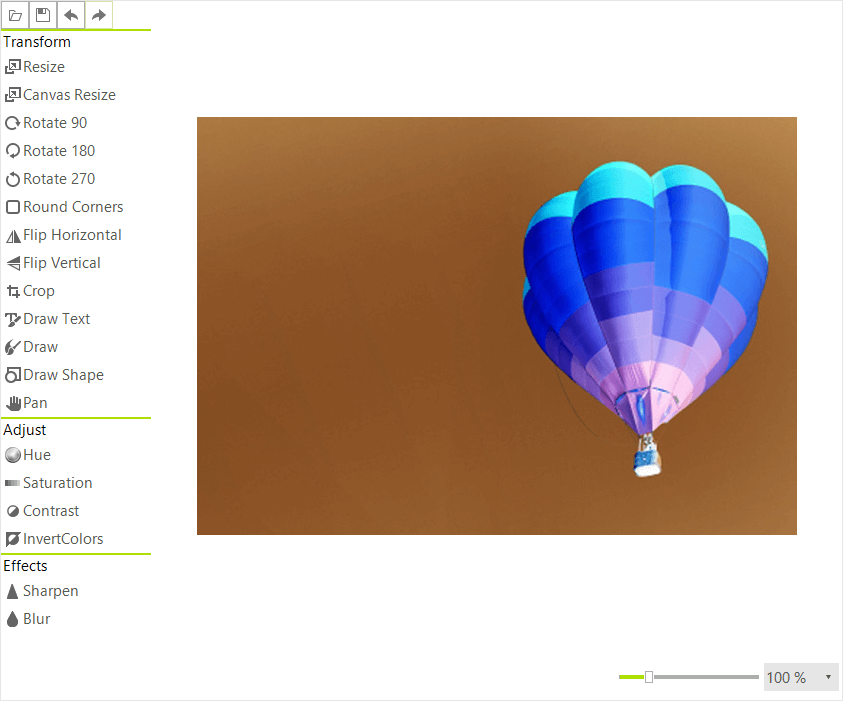Select the Draw tool

pos(40,346)
